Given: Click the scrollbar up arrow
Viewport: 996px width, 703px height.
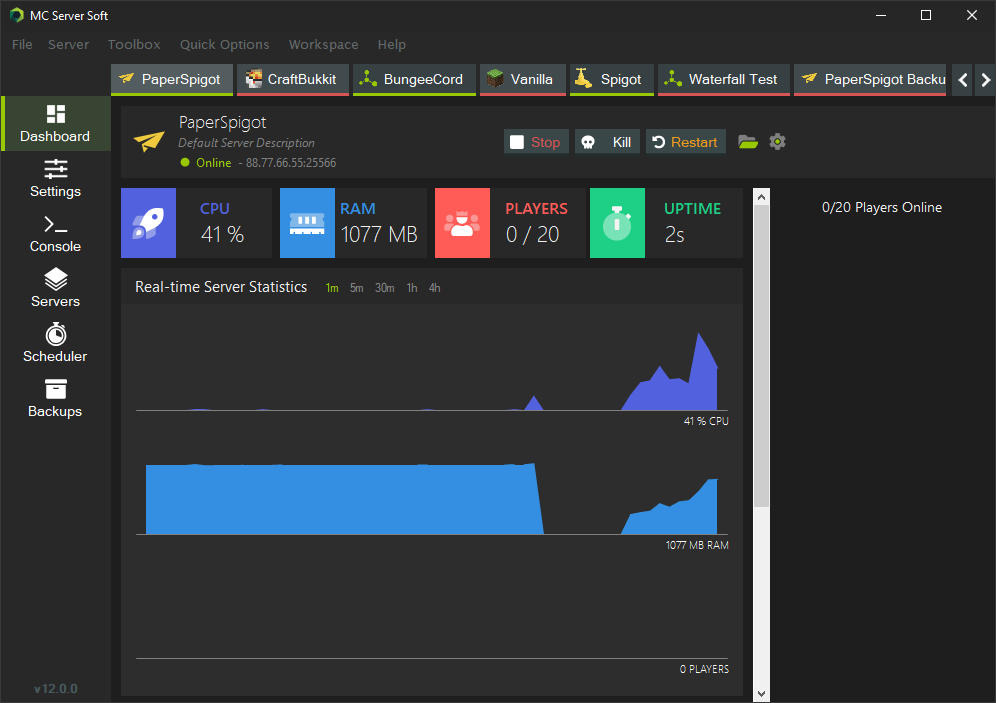Looking at the screenshot, I should tap(761, 197).
